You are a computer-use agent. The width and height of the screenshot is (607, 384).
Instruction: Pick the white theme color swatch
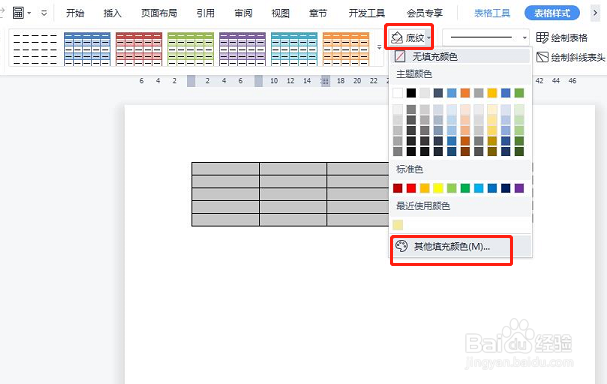pyautogui.click(x=398, y=93)
